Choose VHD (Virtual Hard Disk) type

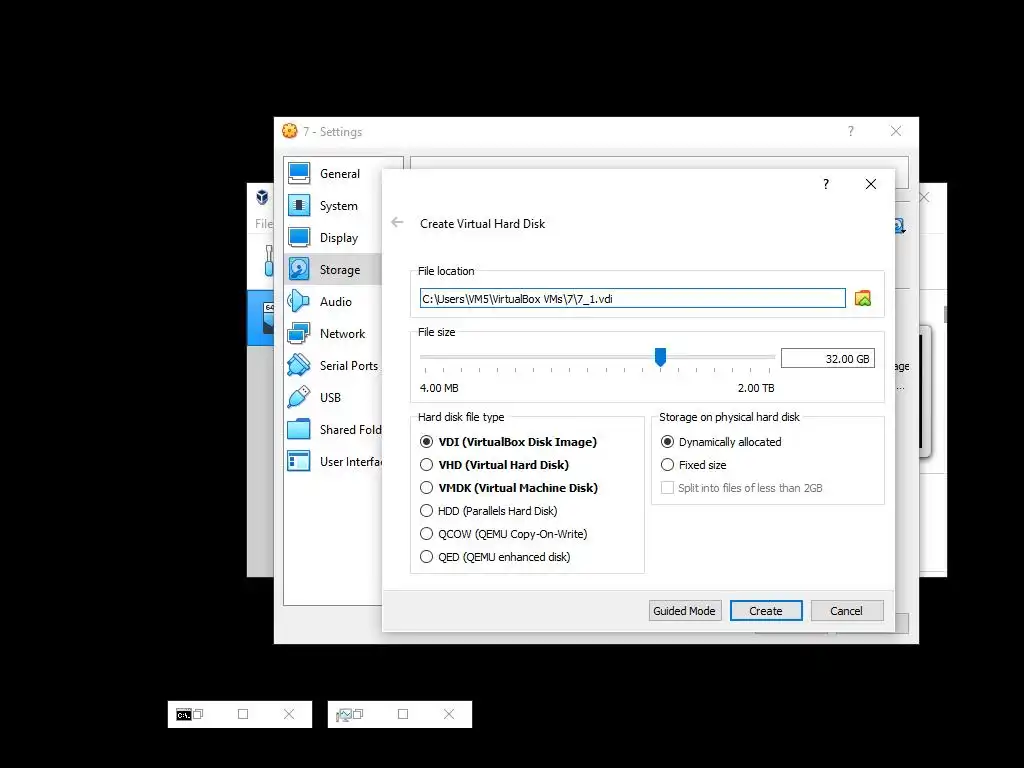coord(494,465)
